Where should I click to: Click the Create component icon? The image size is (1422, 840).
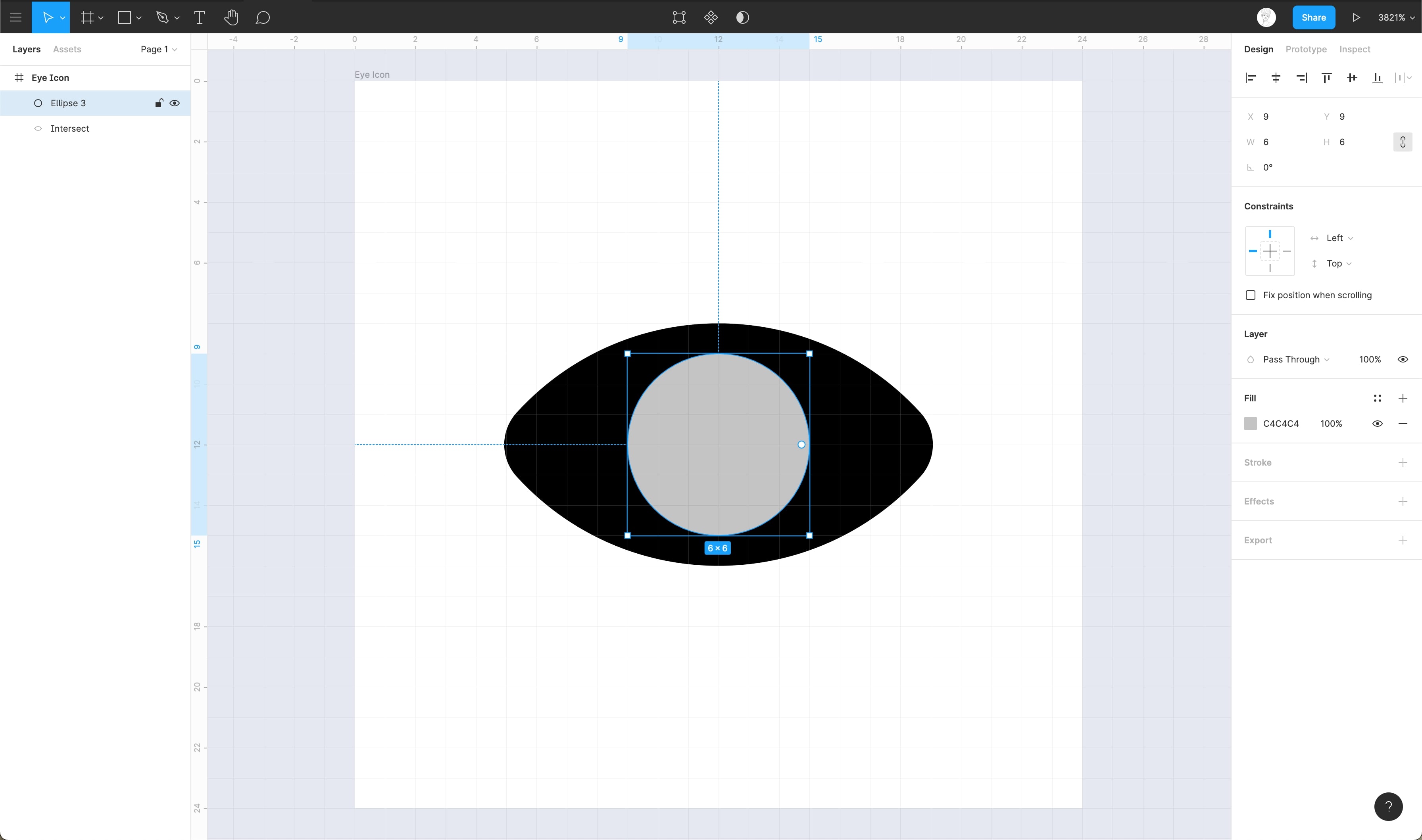[x=711, y=17]
